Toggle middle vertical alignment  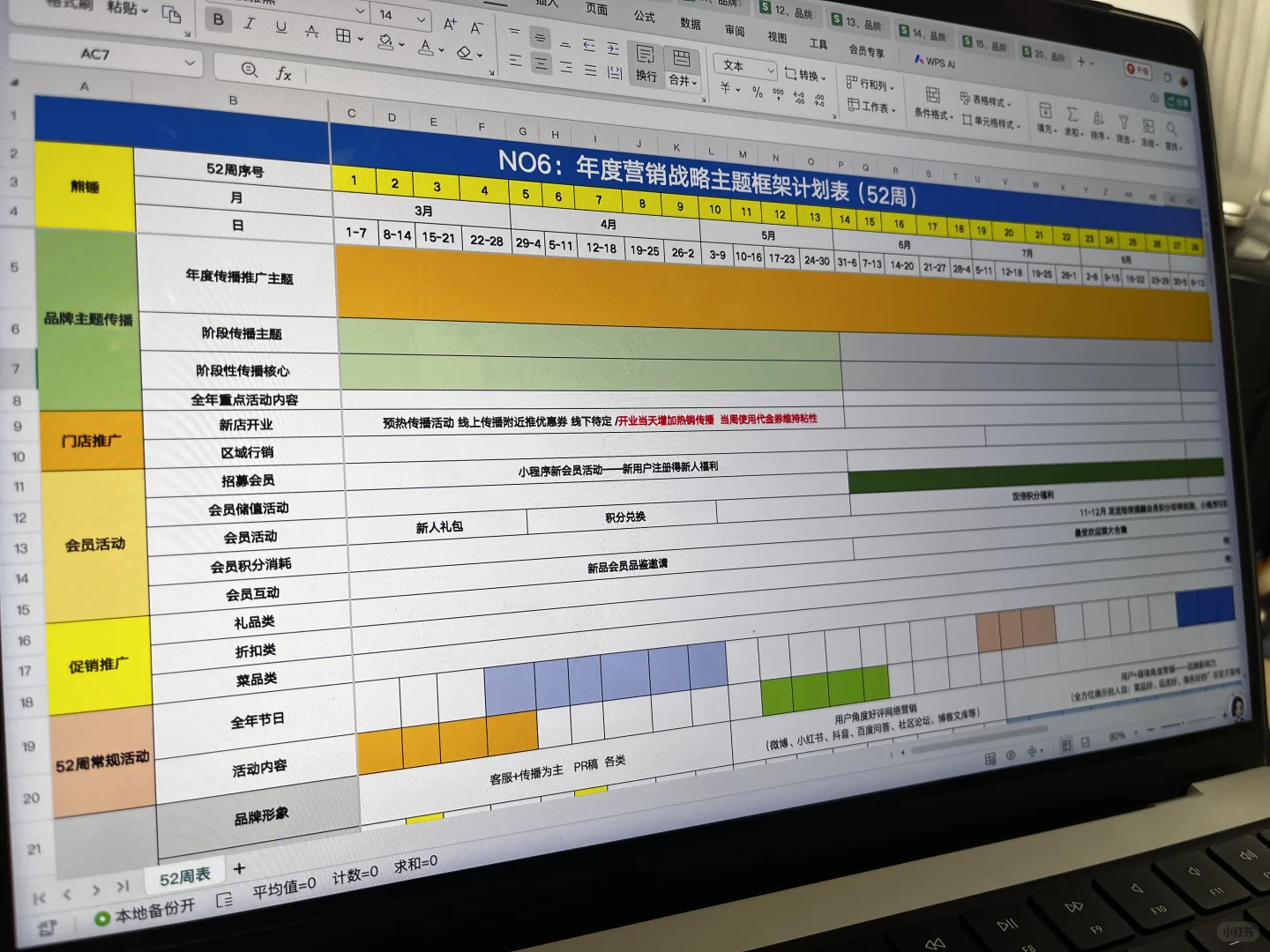click(x=540, y=38)
